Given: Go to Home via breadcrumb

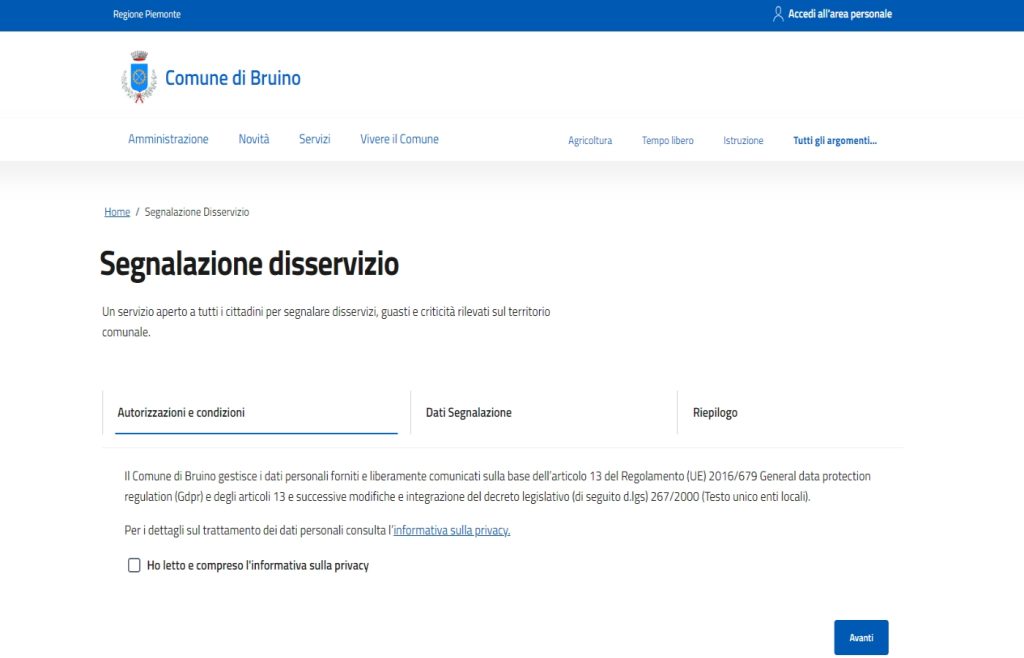Looking at the screenshot, I should [x=117, y=212].
